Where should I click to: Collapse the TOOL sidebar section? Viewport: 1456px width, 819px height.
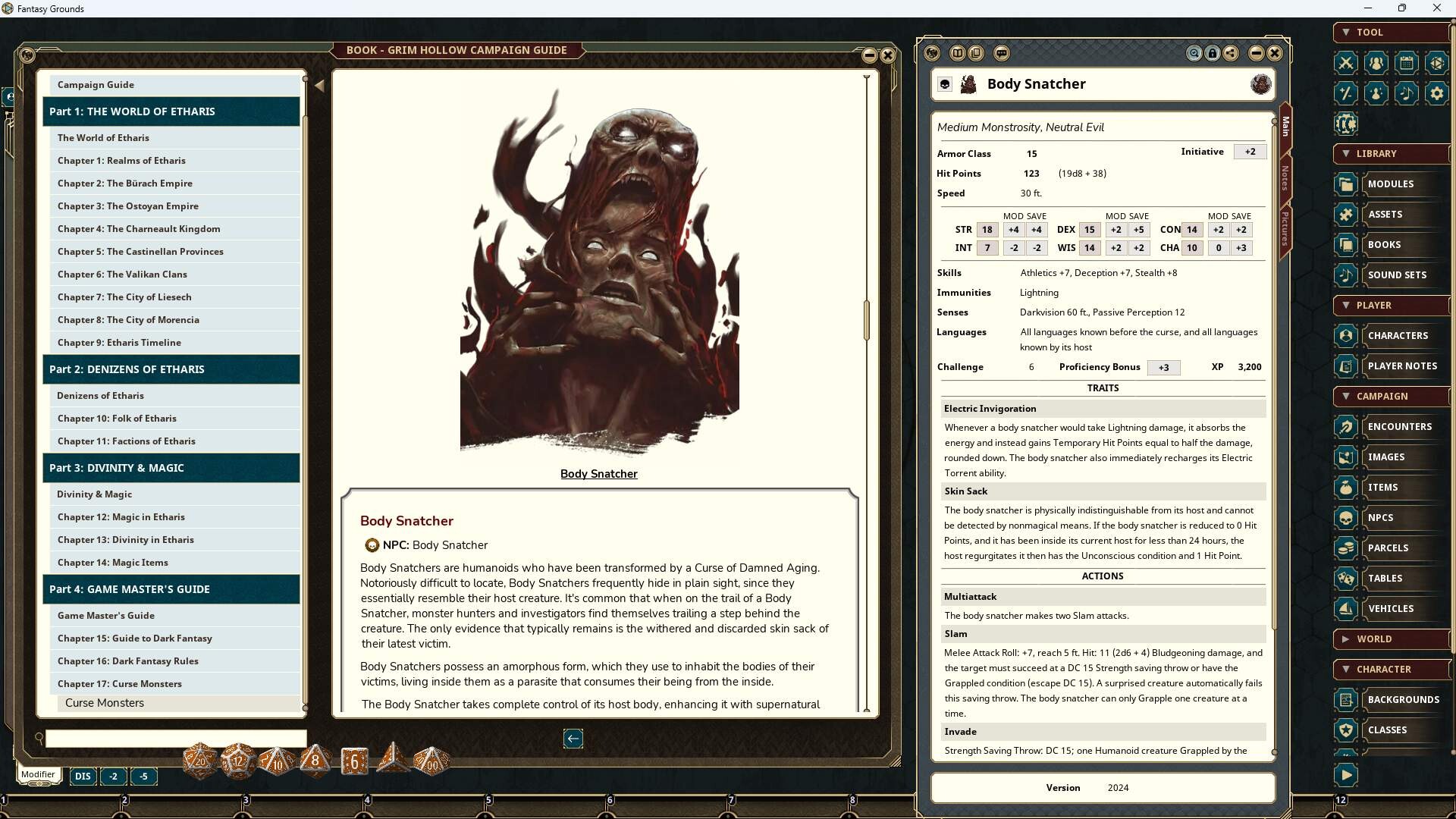pyautogui.click(x=1392, y=33)
